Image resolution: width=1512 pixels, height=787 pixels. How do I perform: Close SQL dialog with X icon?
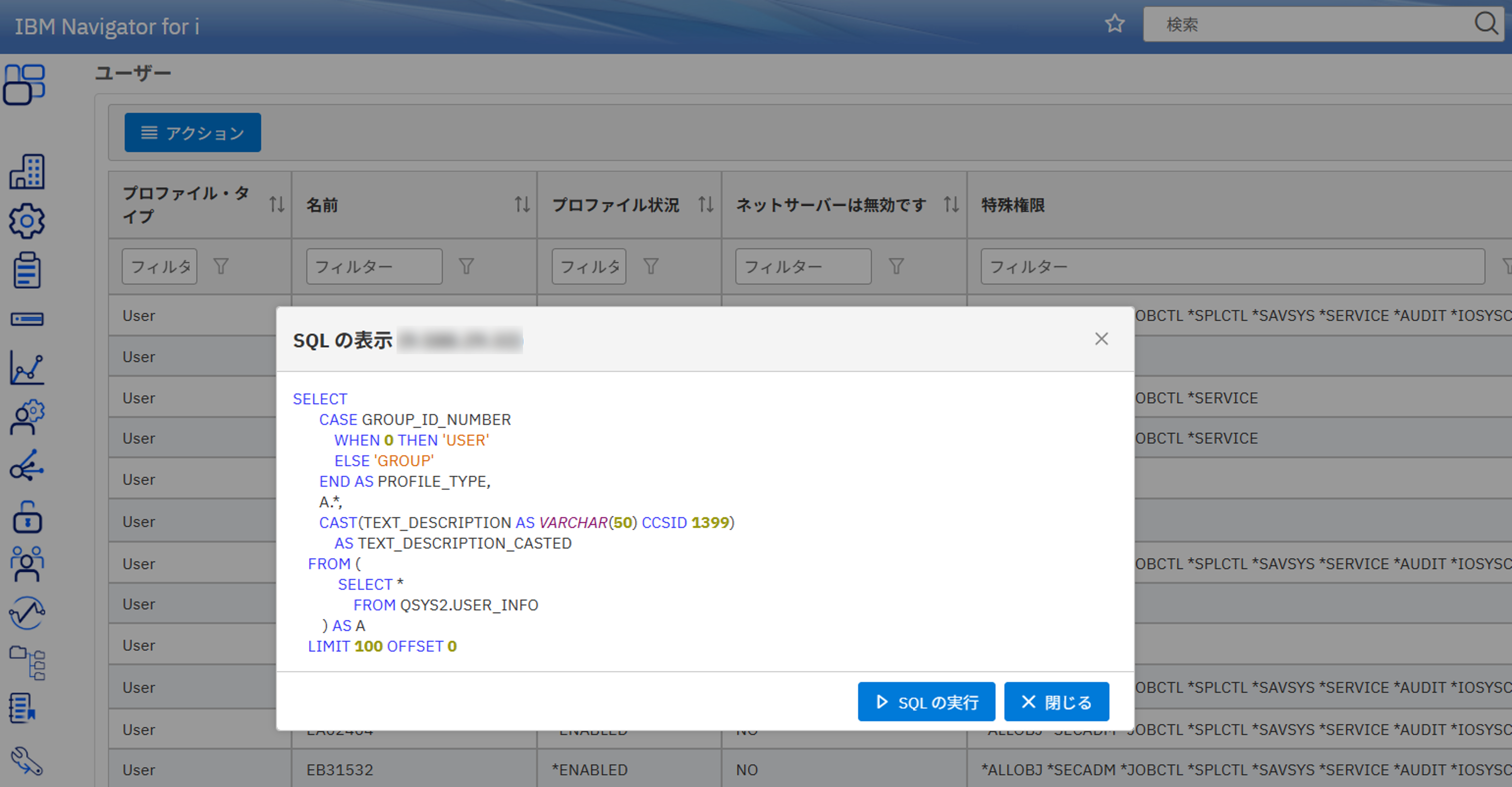[1101, 339]
